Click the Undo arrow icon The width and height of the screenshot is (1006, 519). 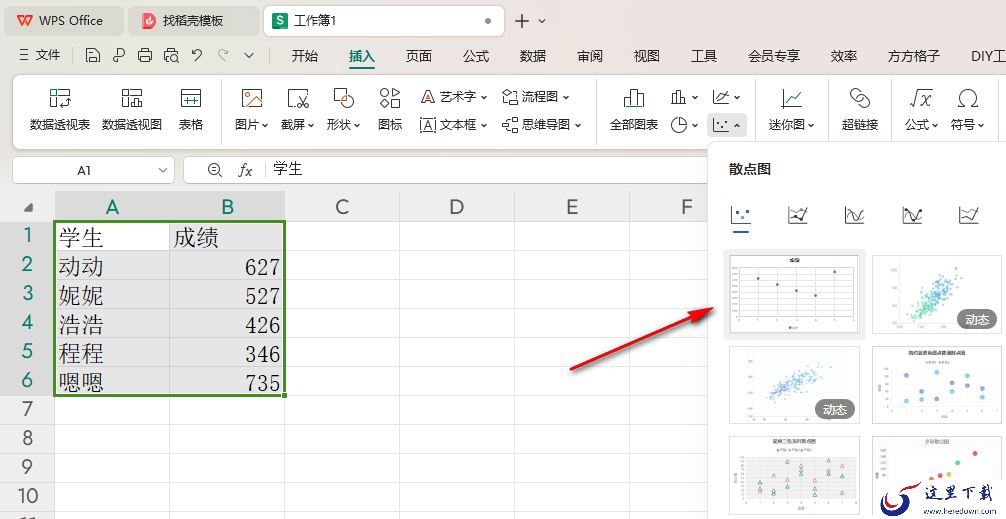[x=197, y=55]
